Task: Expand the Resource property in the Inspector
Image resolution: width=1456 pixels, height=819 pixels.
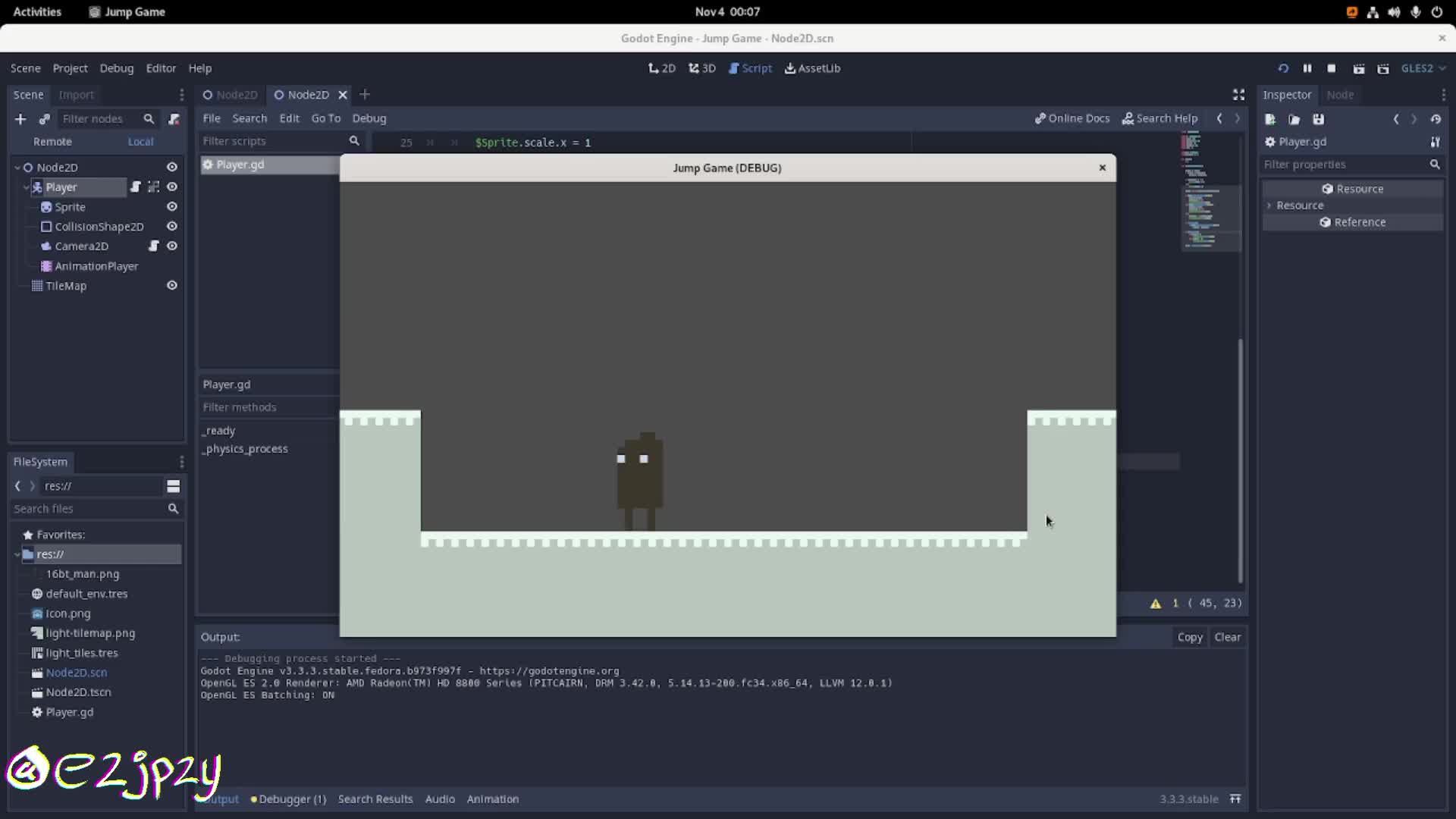Action: pos(1269,205)
